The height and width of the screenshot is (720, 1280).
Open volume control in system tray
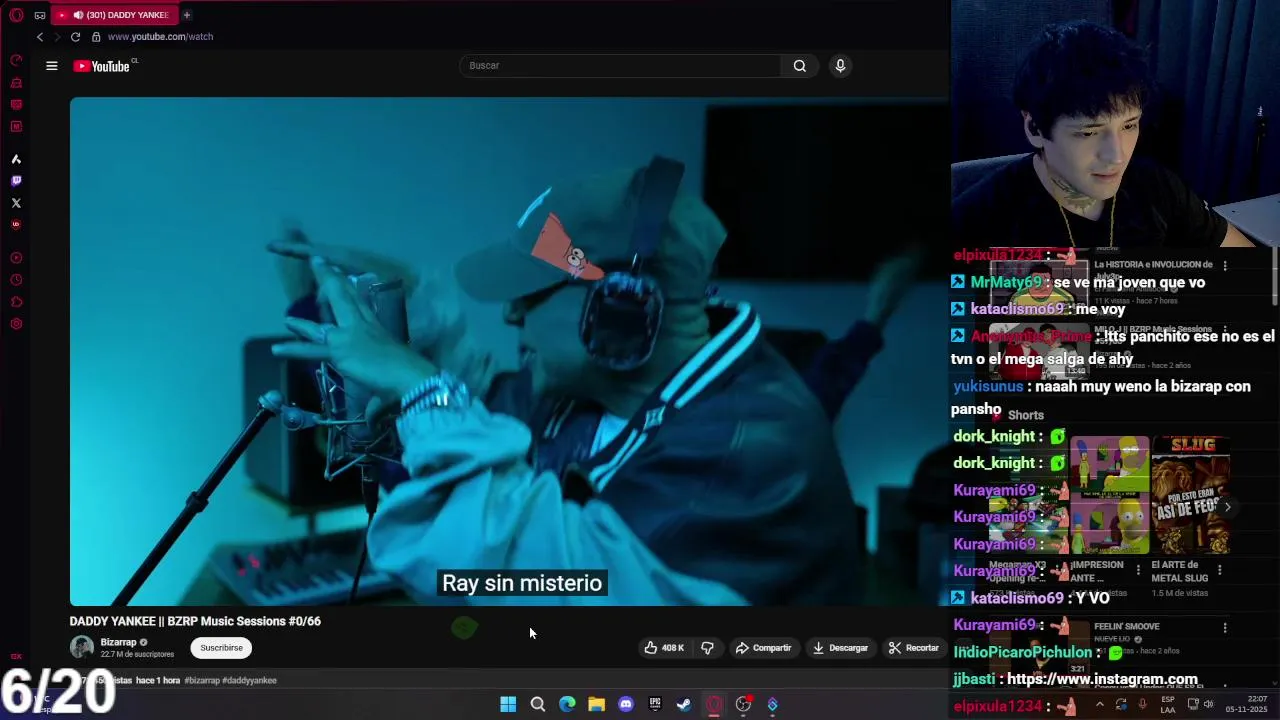pyautogui.click(x=1209, y=704)
